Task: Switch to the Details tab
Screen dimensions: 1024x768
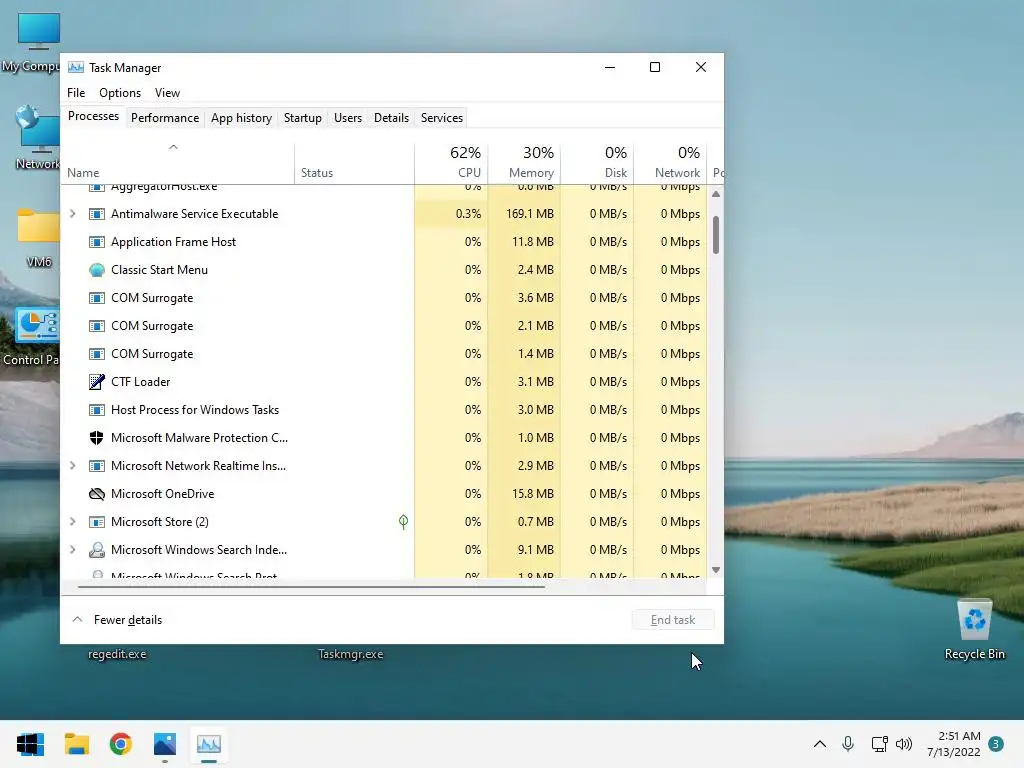Action: click(x=391, y=118)
